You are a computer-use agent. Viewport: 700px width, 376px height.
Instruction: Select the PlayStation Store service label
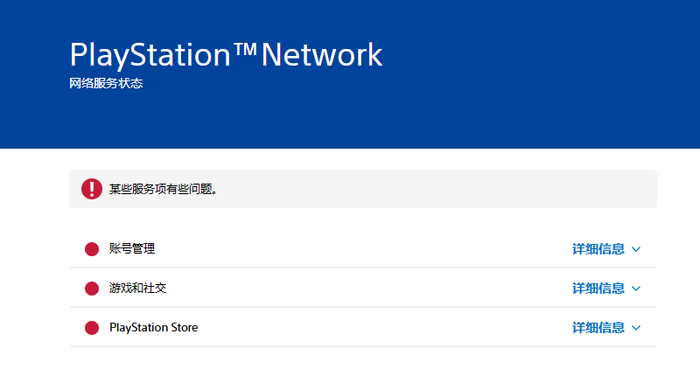click(x=154, y=327)
